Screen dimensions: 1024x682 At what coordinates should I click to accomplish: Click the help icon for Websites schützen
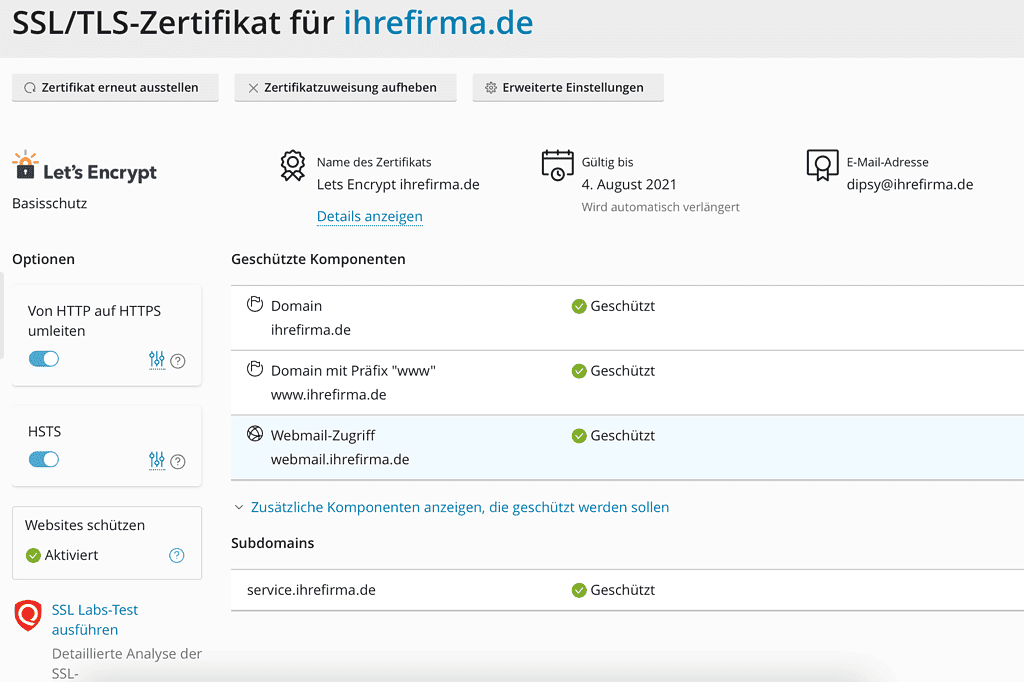(177, 555)
